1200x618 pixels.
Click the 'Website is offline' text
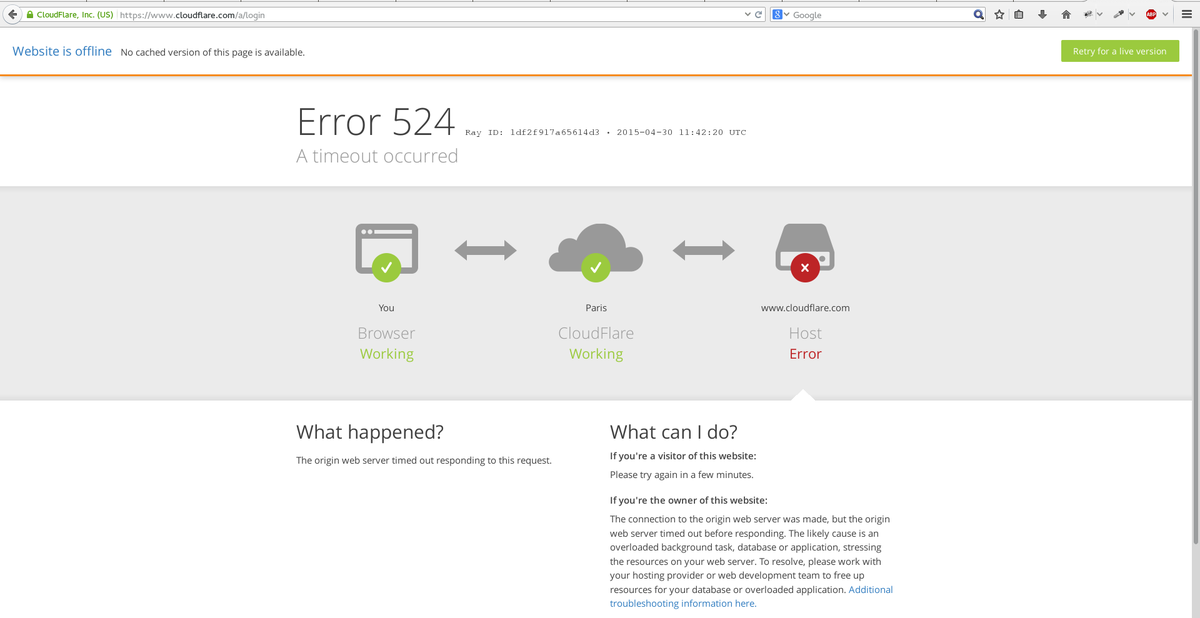62,51
